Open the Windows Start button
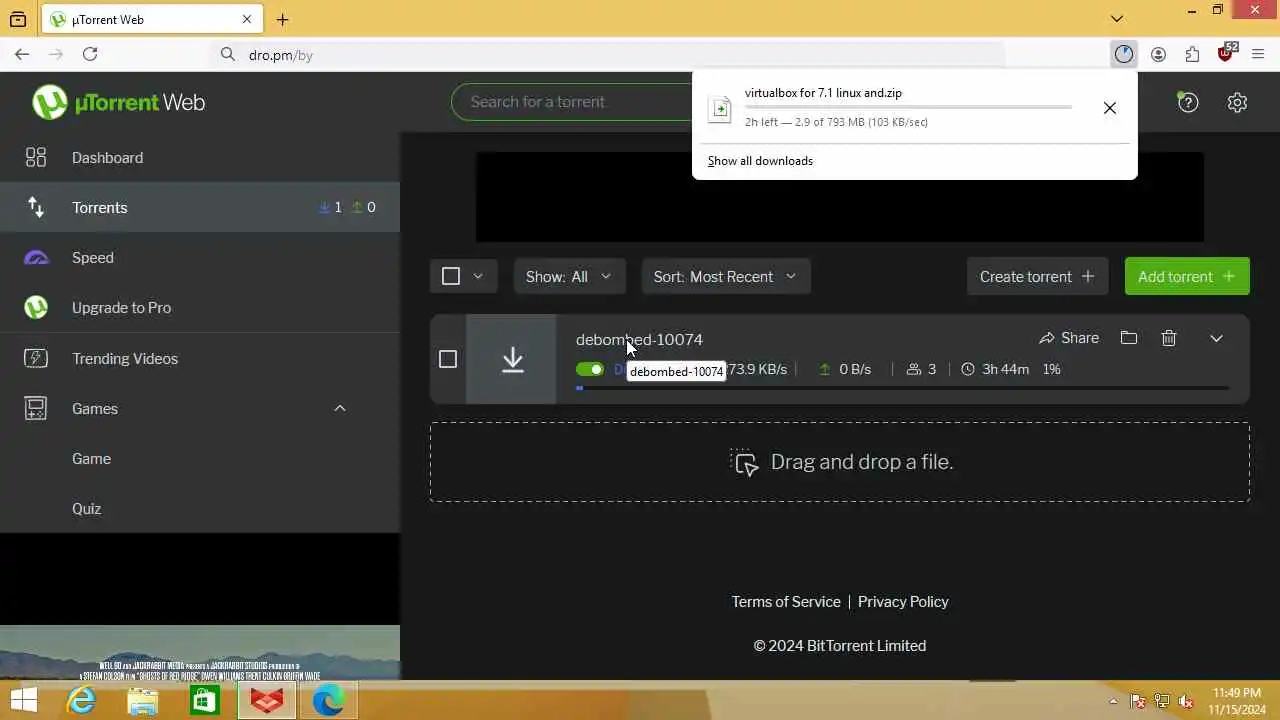 pyautogui.click(x=23, y=701)
